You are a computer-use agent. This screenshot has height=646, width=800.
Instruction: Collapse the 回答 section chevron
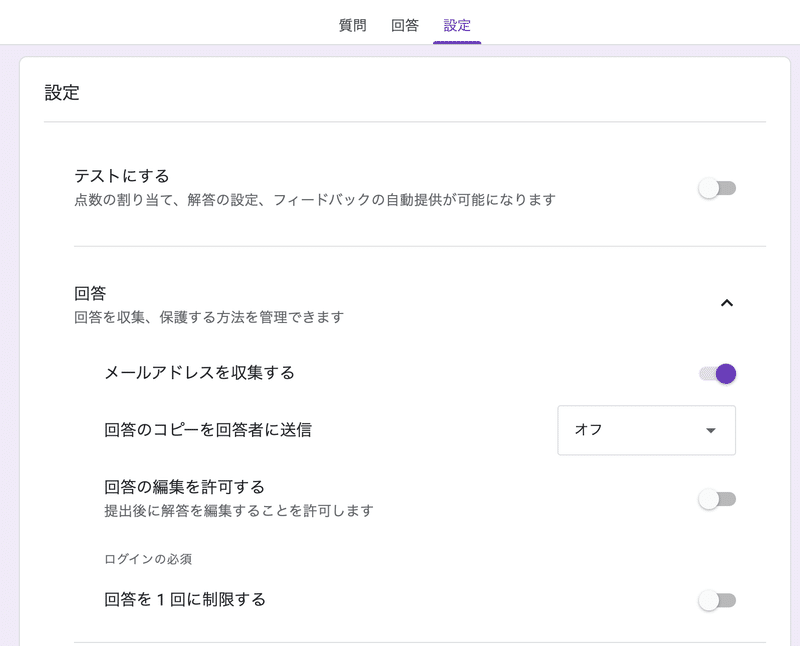[x=727, y=303]
